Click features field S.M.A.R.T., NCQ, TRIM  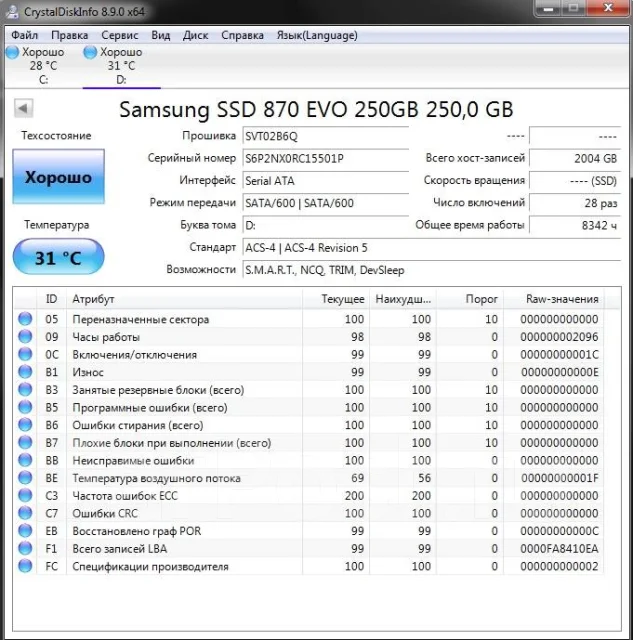(431, 270)
